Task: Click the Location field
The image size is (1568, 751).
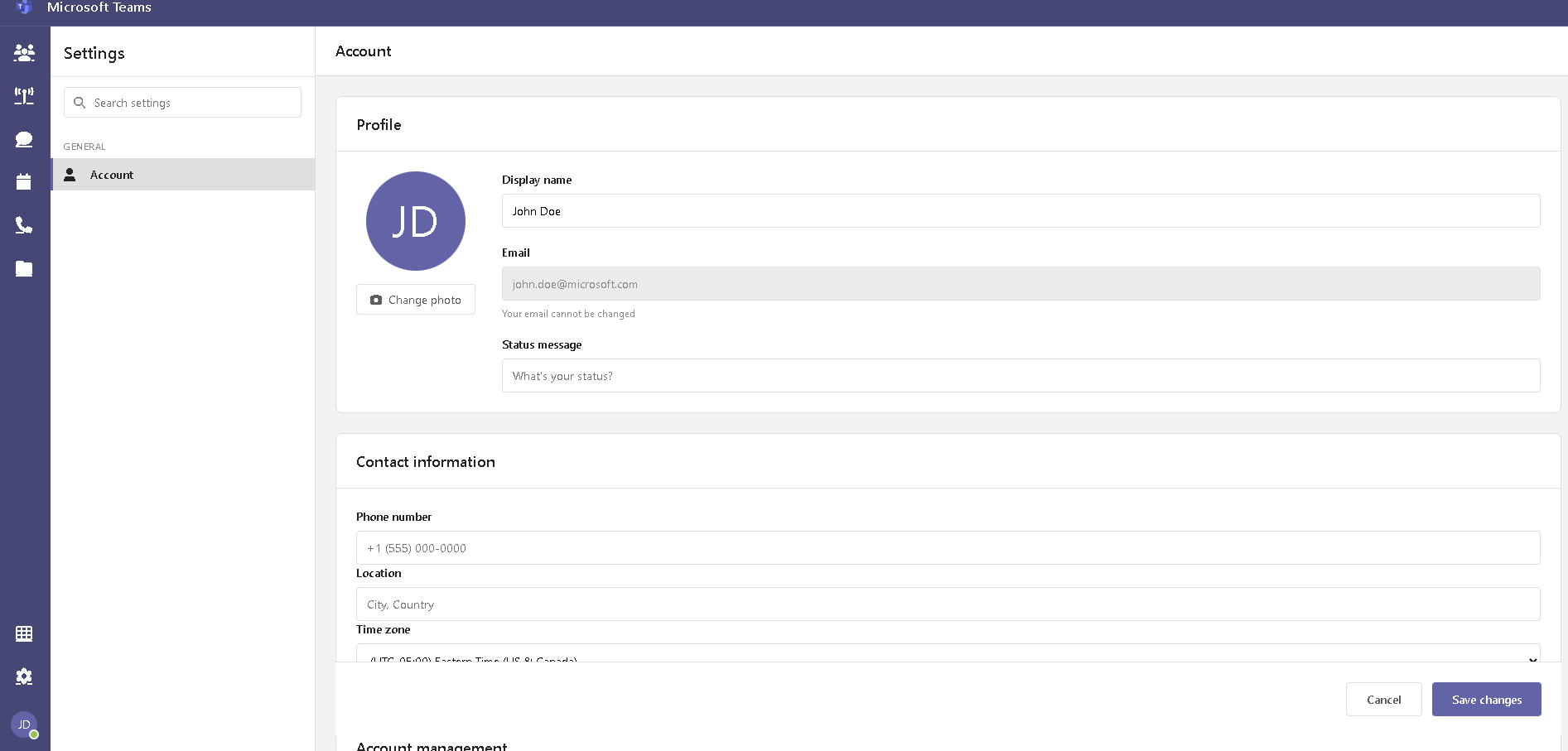Action: pos(947,604)
